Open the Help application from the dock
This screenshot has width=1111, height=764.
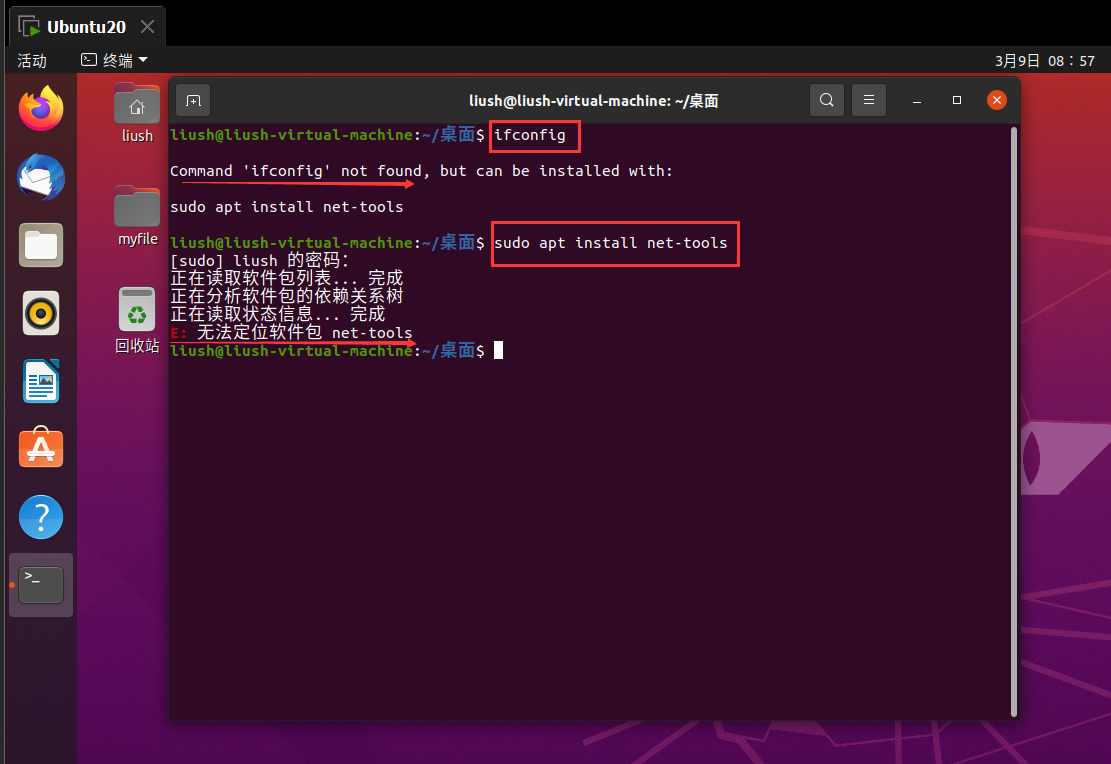coord(40,517)
